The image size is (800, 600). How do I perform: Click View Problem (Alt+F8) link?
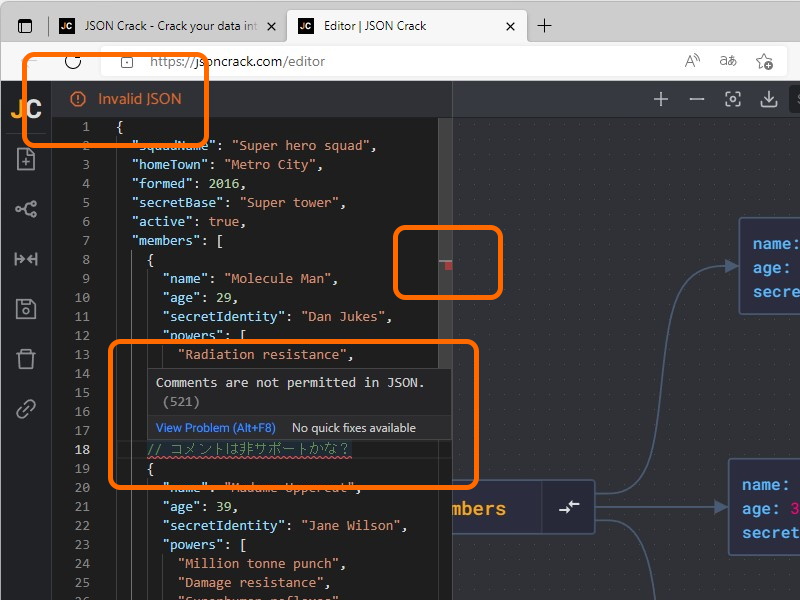click(x=215, y=428)
